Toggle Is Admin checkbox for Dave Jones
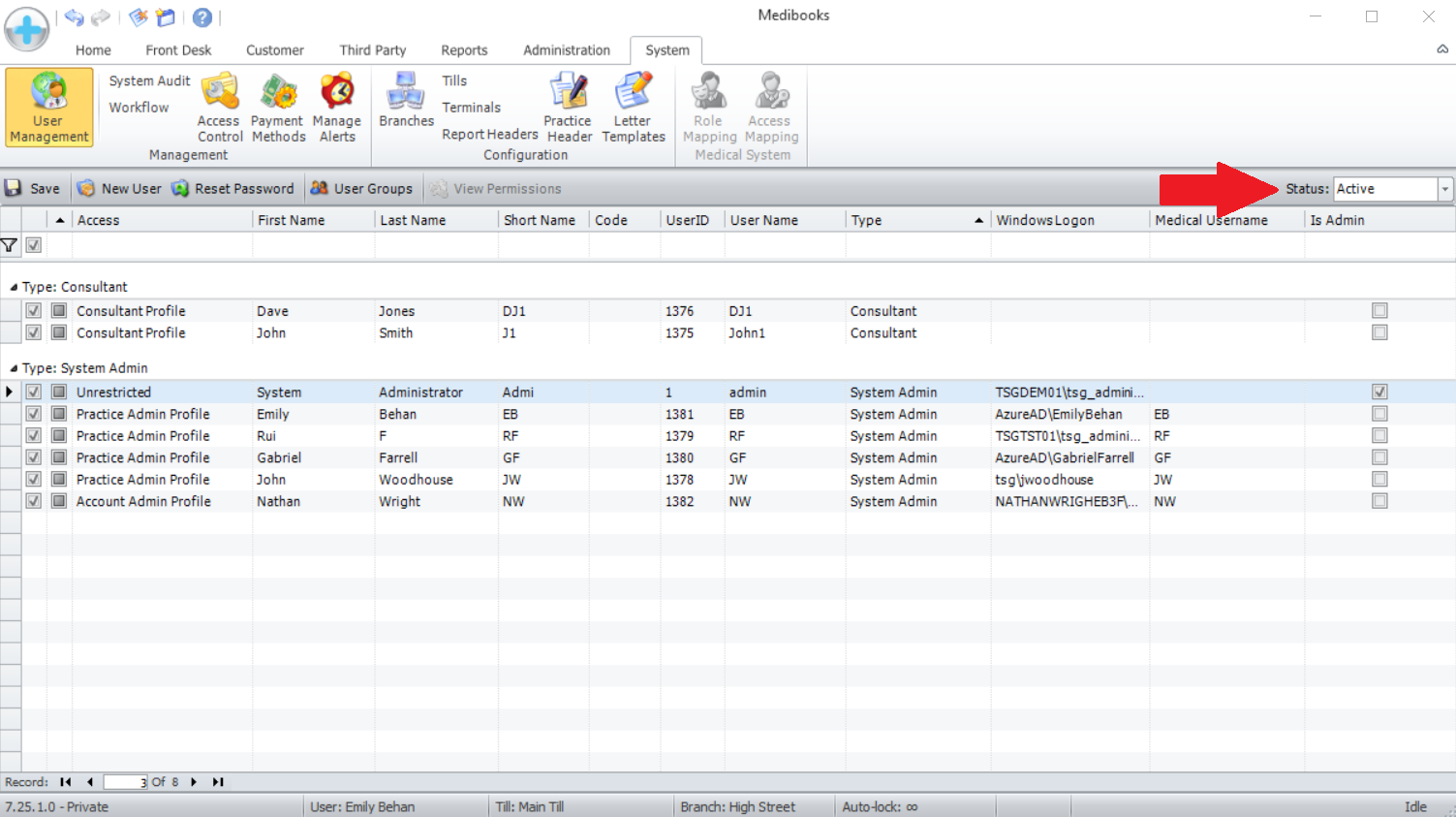This screenshot has width=1456, height=817. (x=1379, y=311)
